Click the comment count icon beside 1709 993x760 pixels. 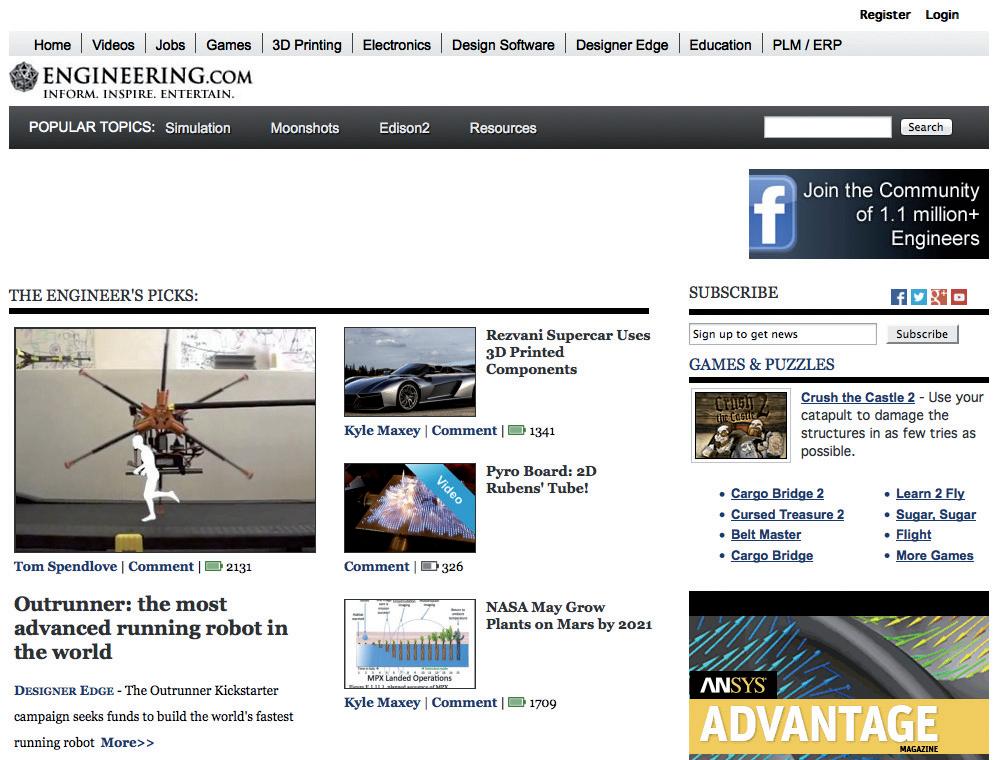(x=517, y=702)
